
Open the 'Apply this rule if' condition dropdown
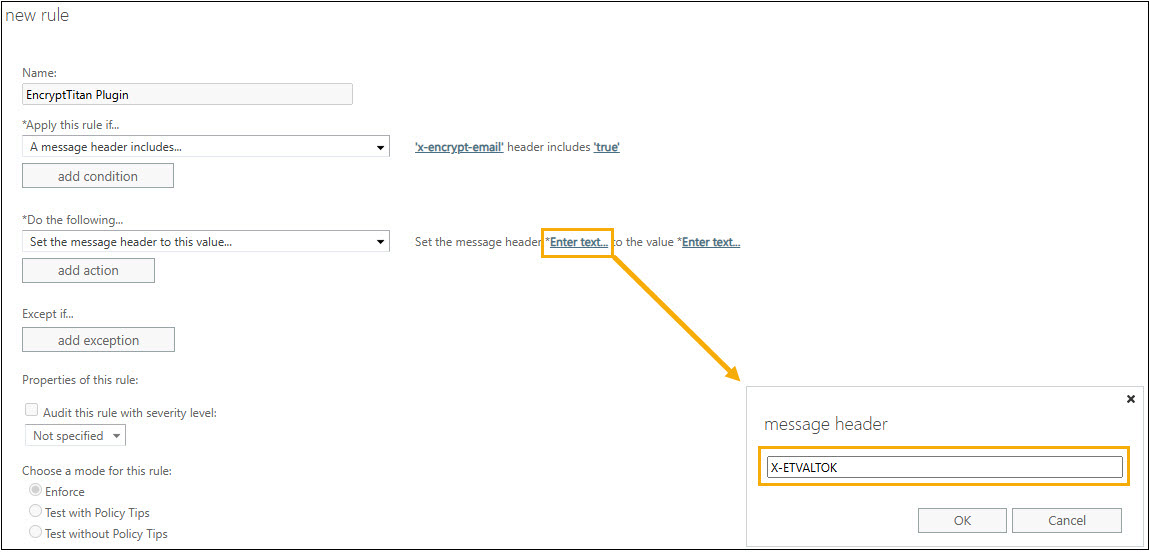[206, 147]
